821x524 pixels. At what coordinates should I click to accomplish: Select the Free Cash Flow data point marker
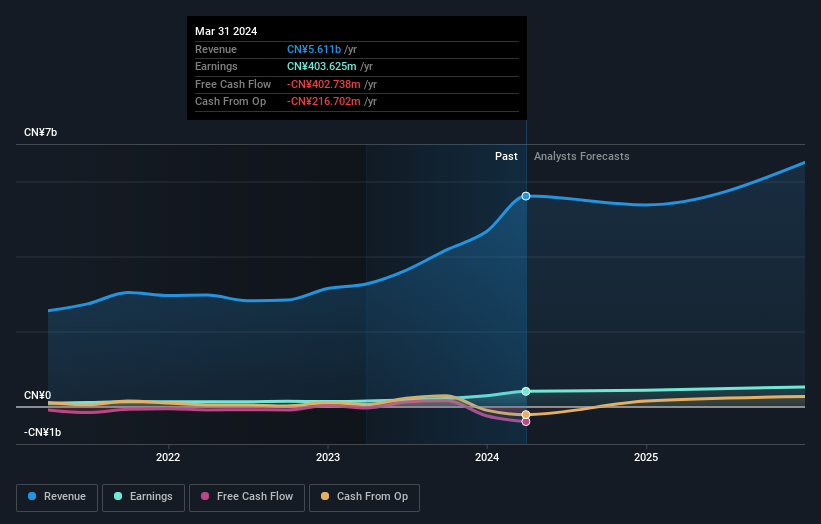click(x=526, y=422)
